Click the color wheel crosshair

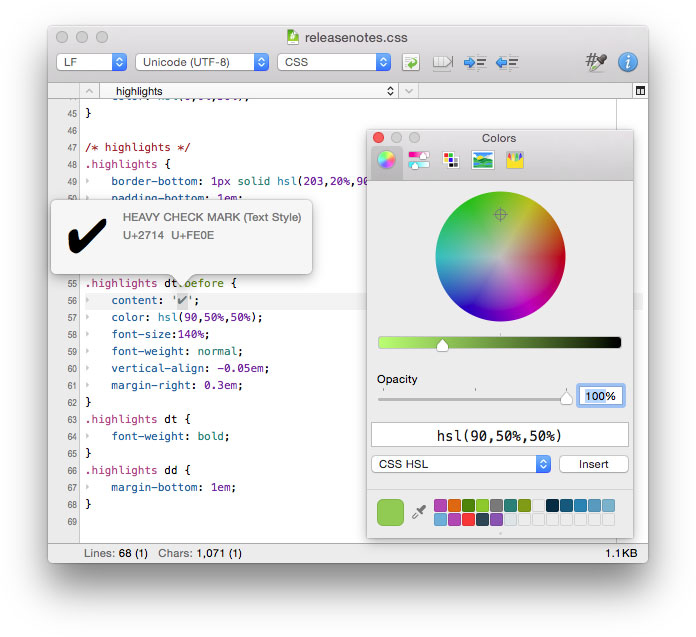[x=500, y=215]
